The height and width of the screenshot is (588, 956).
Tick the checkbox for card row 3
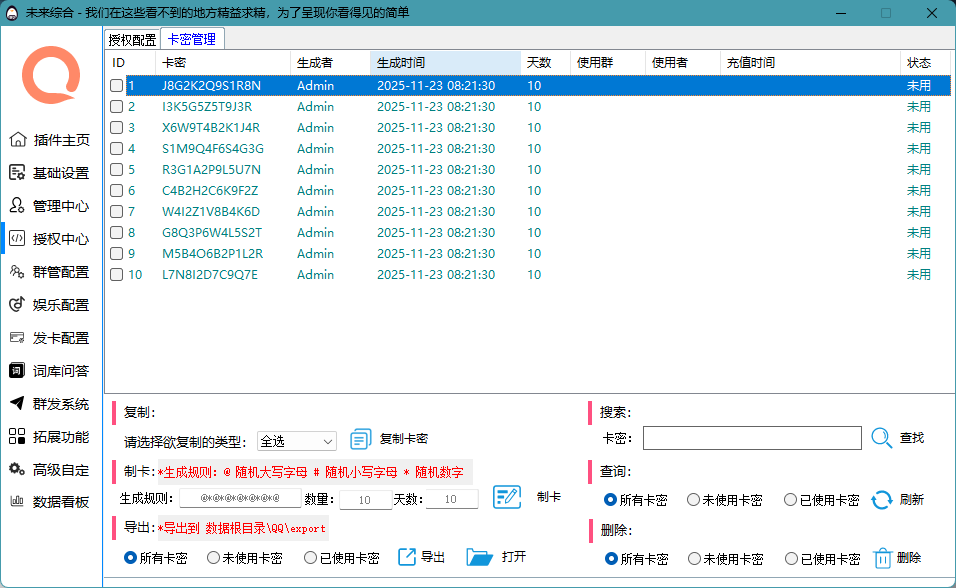[117, 128]
